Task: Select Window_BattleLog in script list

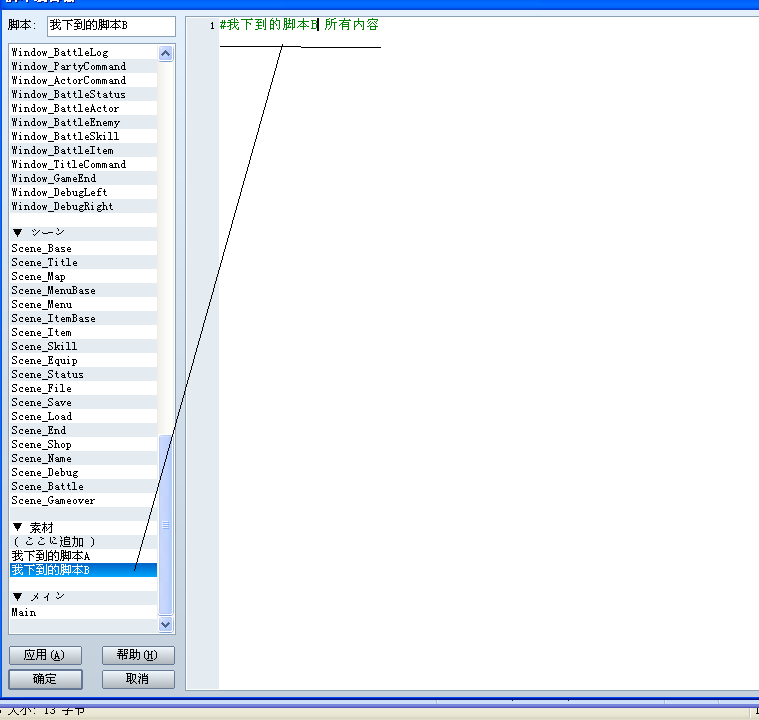Action: pyautogui.click(x=83, y=52)
